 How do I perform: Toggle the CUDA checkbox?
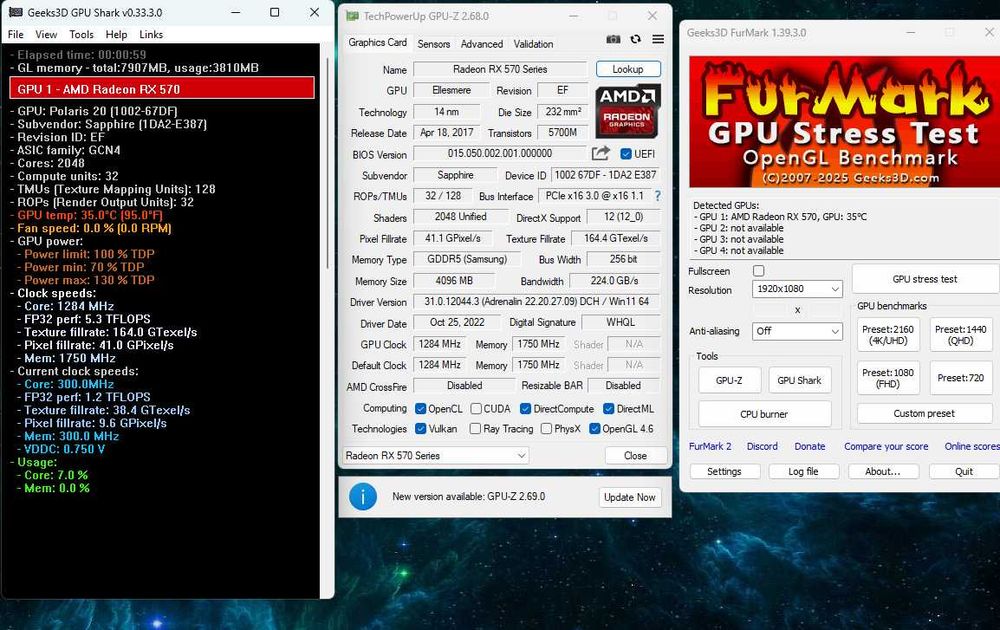point(476,409)
